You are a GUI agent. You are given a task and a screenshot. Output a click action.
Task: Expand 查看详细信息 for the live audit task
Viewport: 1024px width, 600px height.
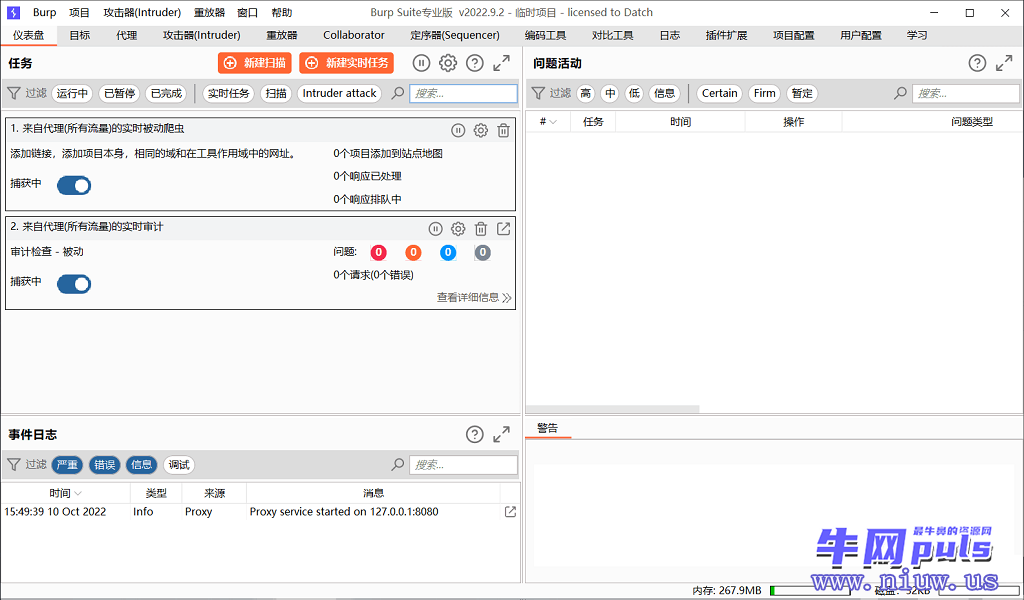pyautogui.click(x=474, y=298)
